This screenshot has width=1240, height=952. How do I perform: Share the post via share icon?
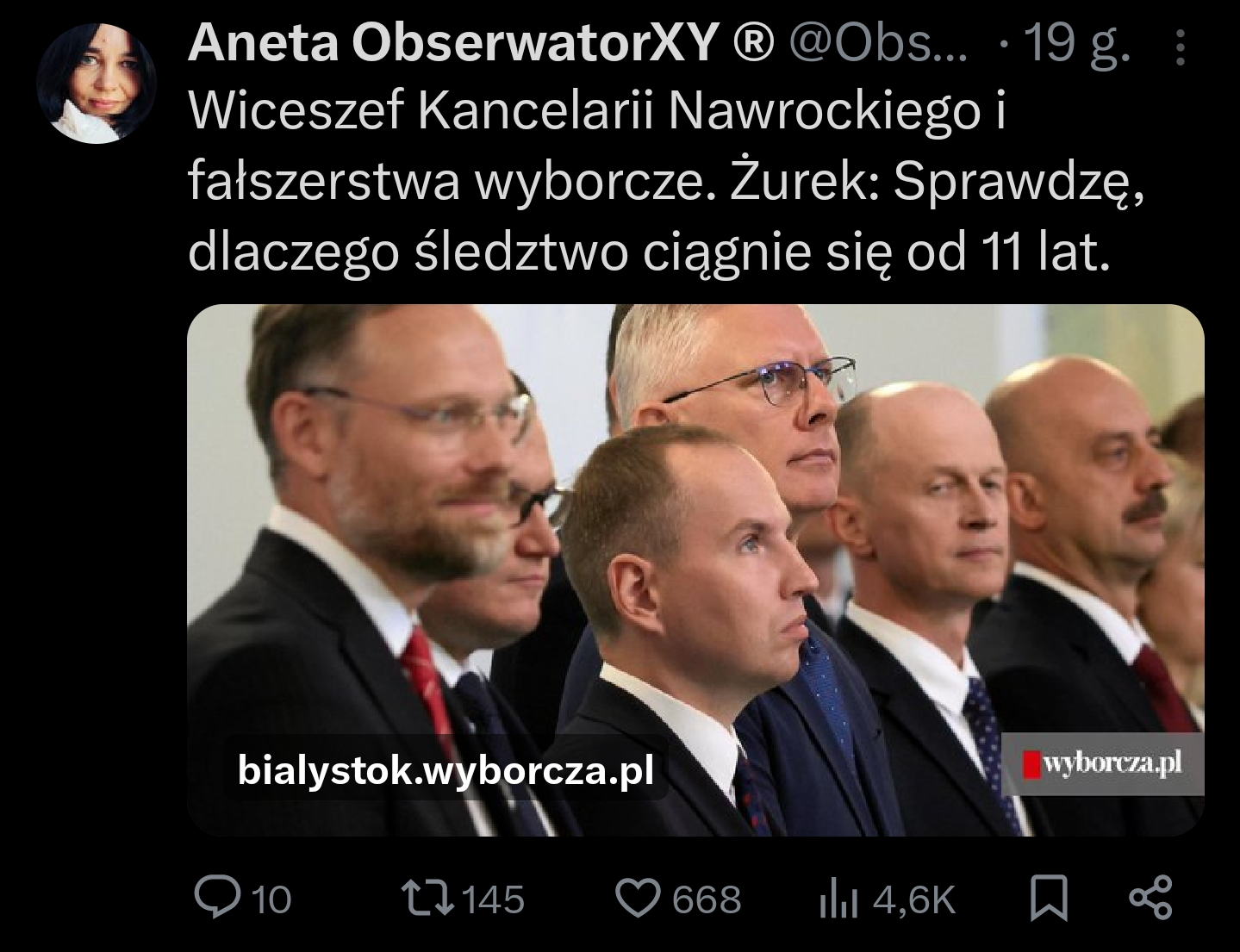click(1151, 897)
